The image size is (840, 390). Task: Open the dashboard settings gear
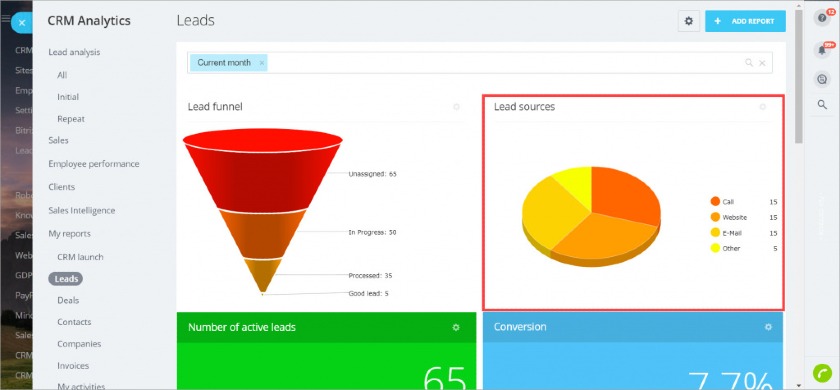pyautogui.click(x=689, y=21)
